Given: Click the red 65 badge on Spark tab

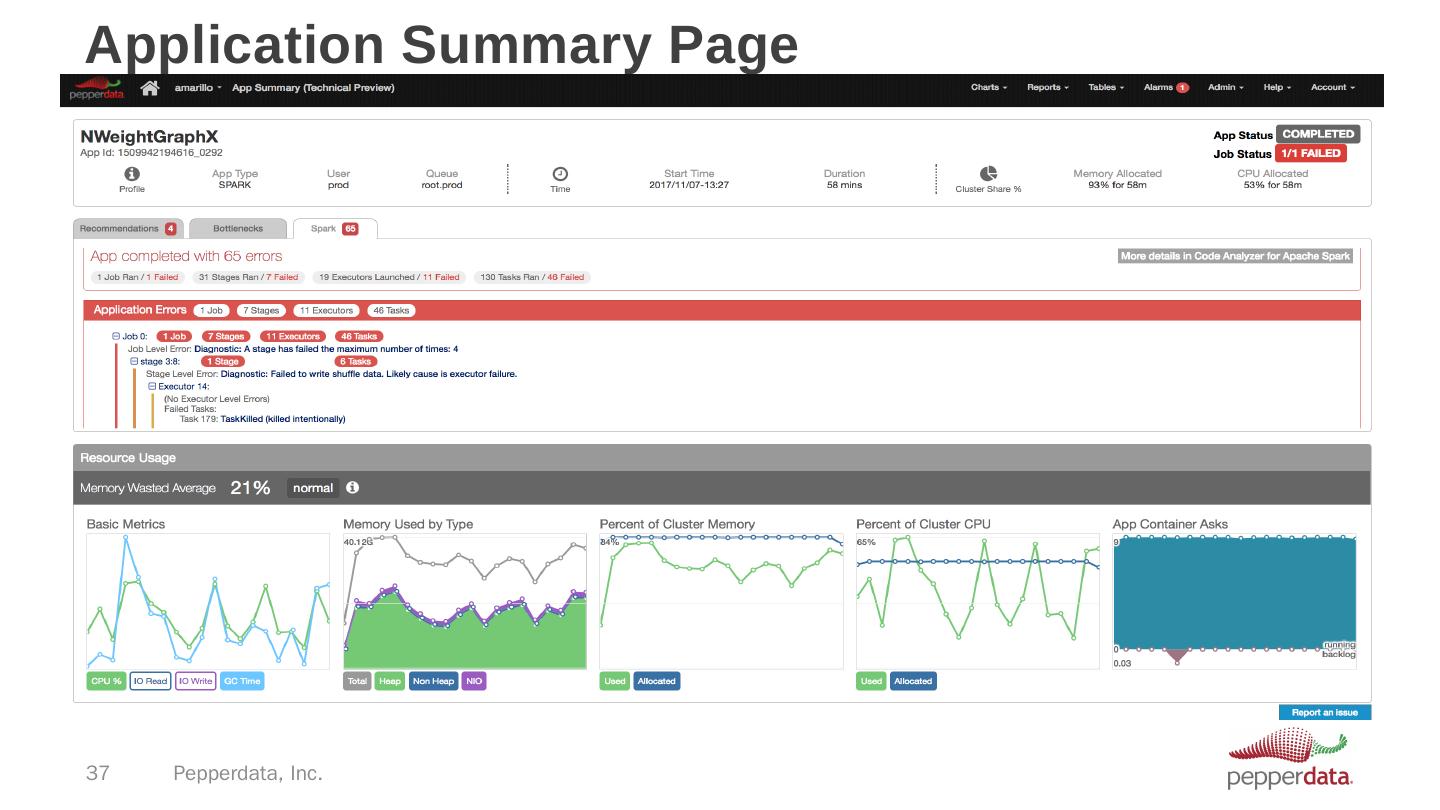Looking at the screenshot, I should (350, 229).
